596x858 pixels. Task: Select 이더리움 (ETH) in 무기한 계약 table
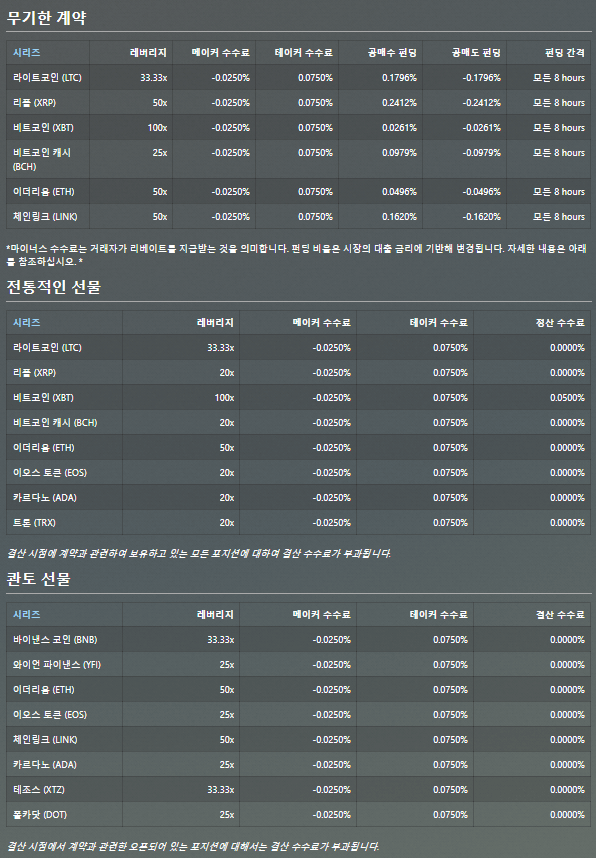pyautogui.click(x=44, y=192)
